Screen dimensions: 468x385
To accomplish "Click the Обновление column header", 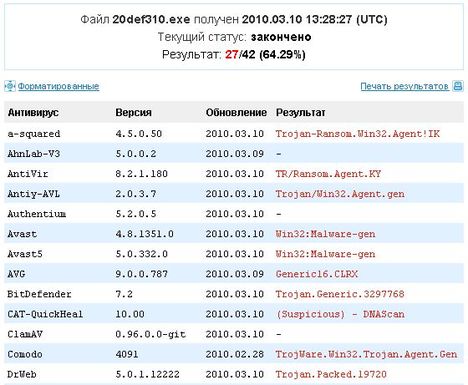I will 236,112.
